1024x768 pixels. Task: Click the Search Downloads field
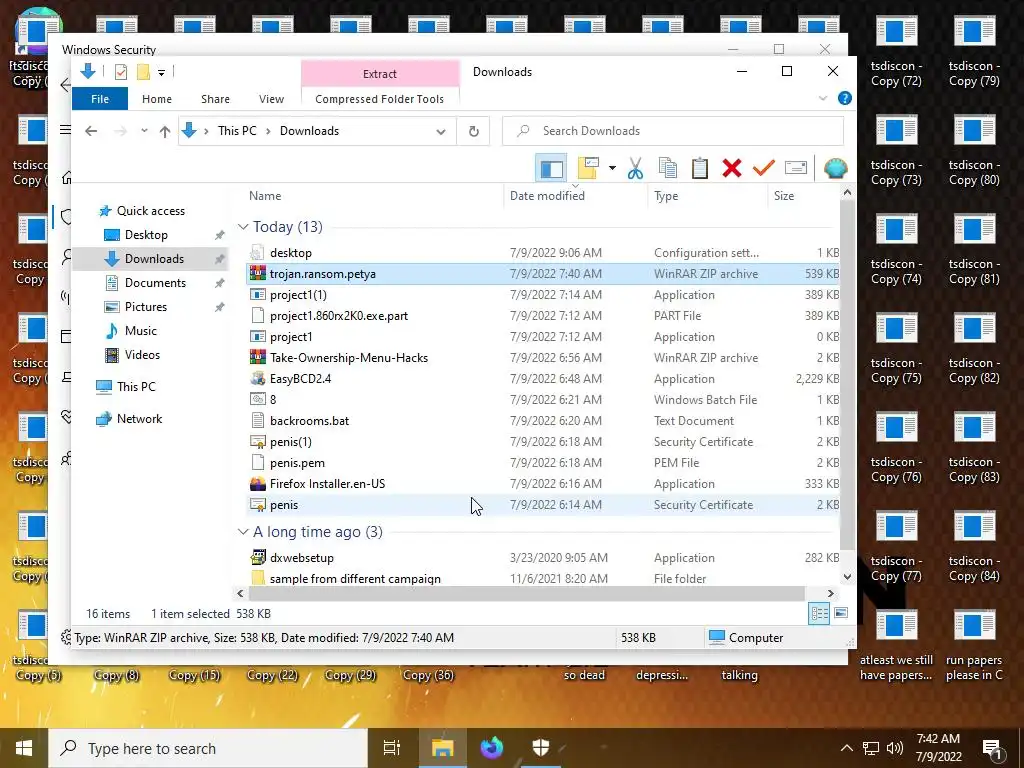[x=673, y=131]
